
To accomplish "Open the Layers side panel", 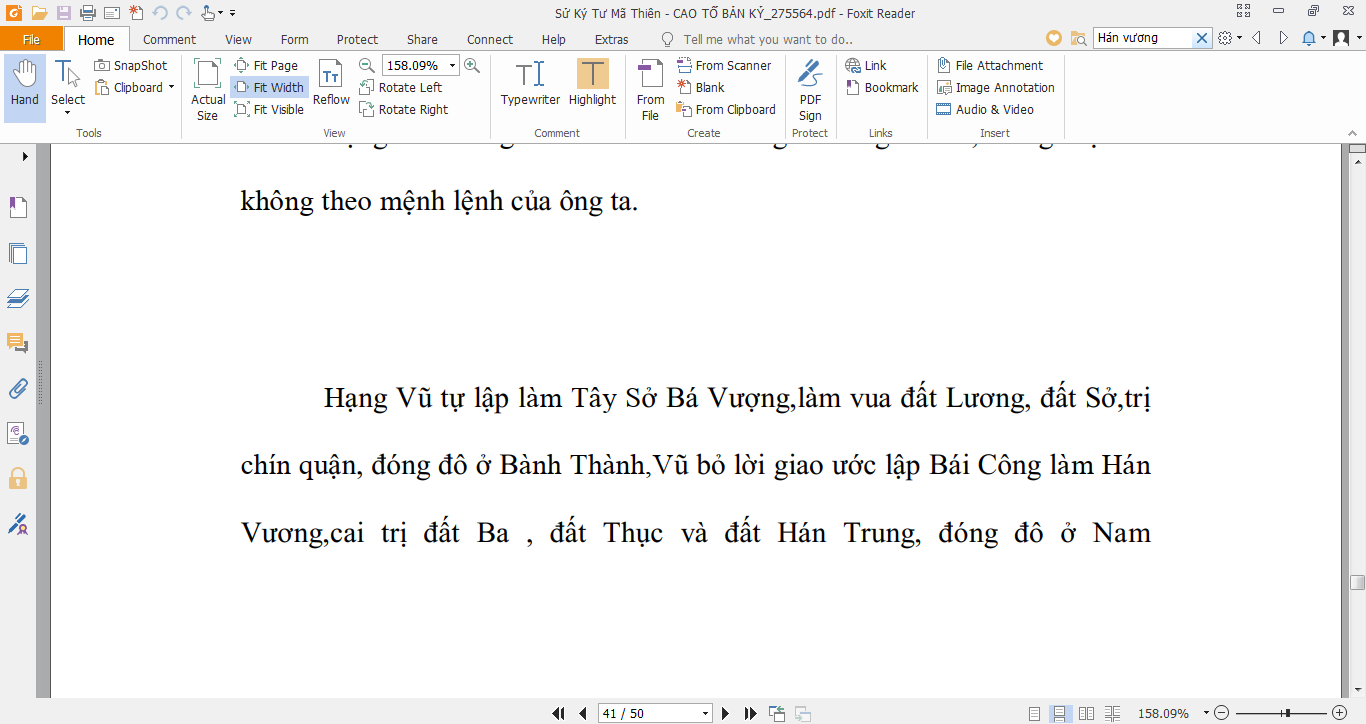I will (x=18, y=298).
